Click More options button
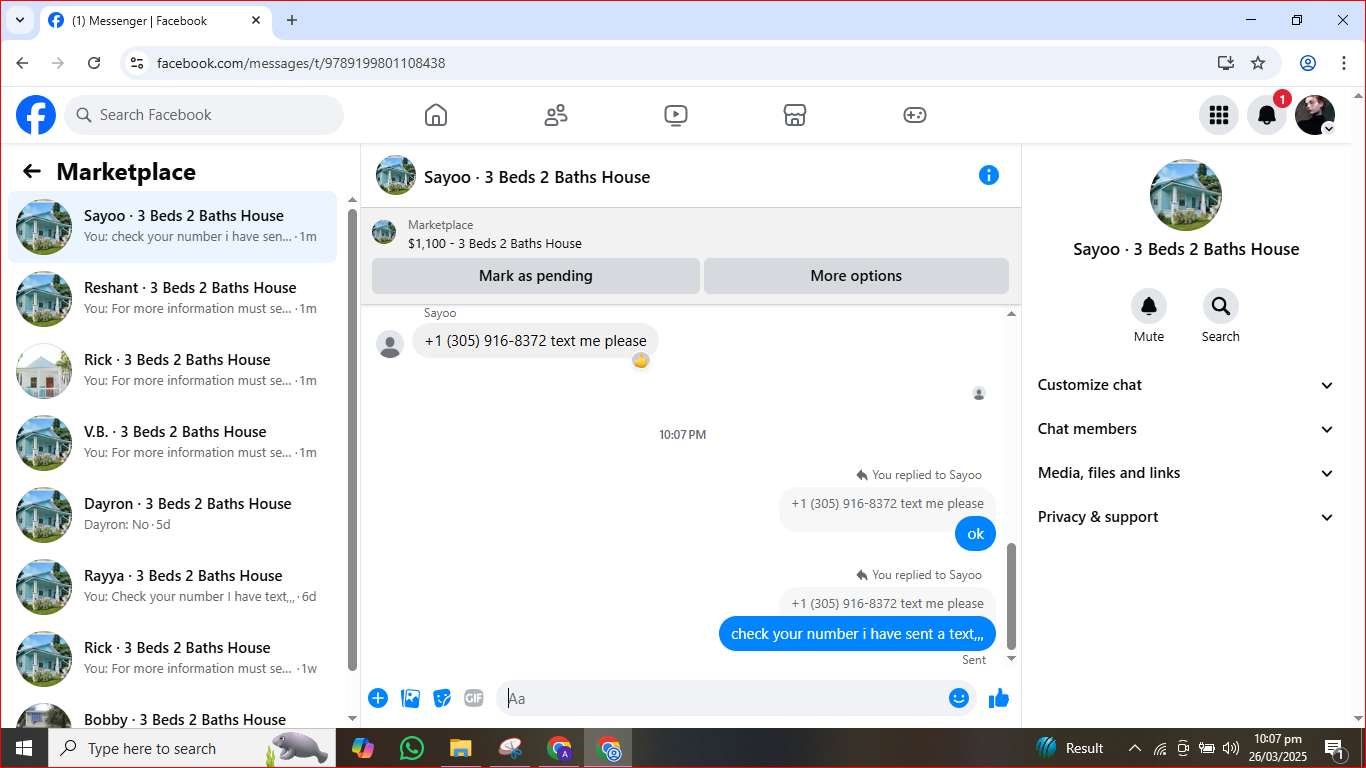 856,276
